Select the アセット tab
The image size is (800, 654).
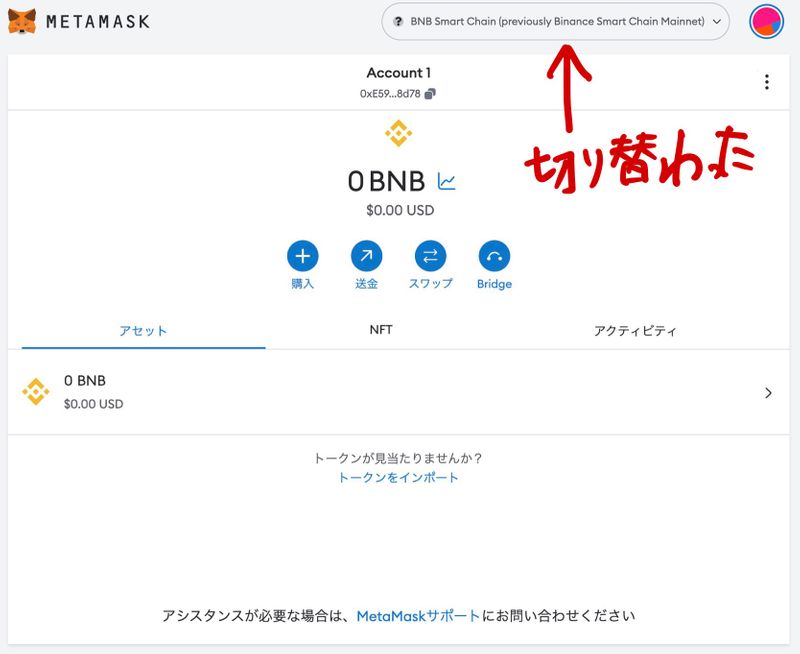pyautogui.click(x=143, y=330)
